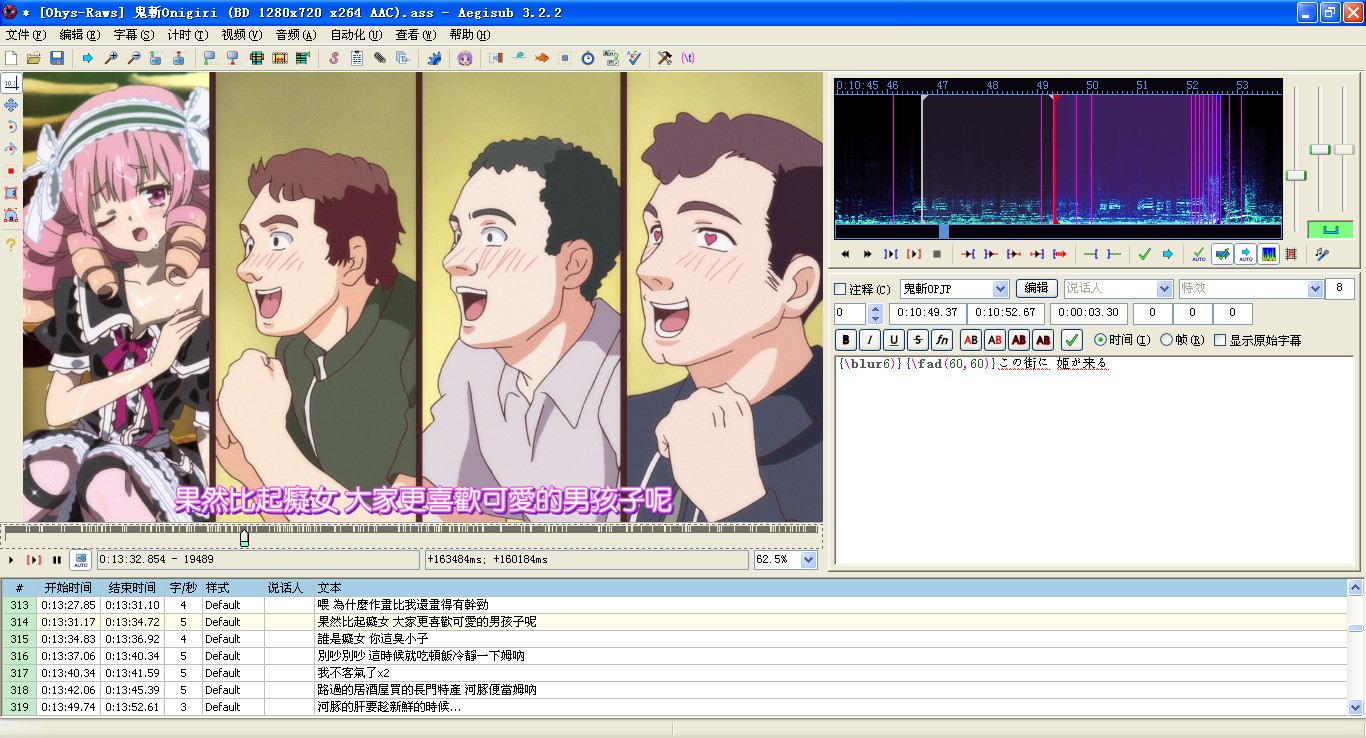
Task: Select the Drag subtitles visual tool
Action: 11,105
